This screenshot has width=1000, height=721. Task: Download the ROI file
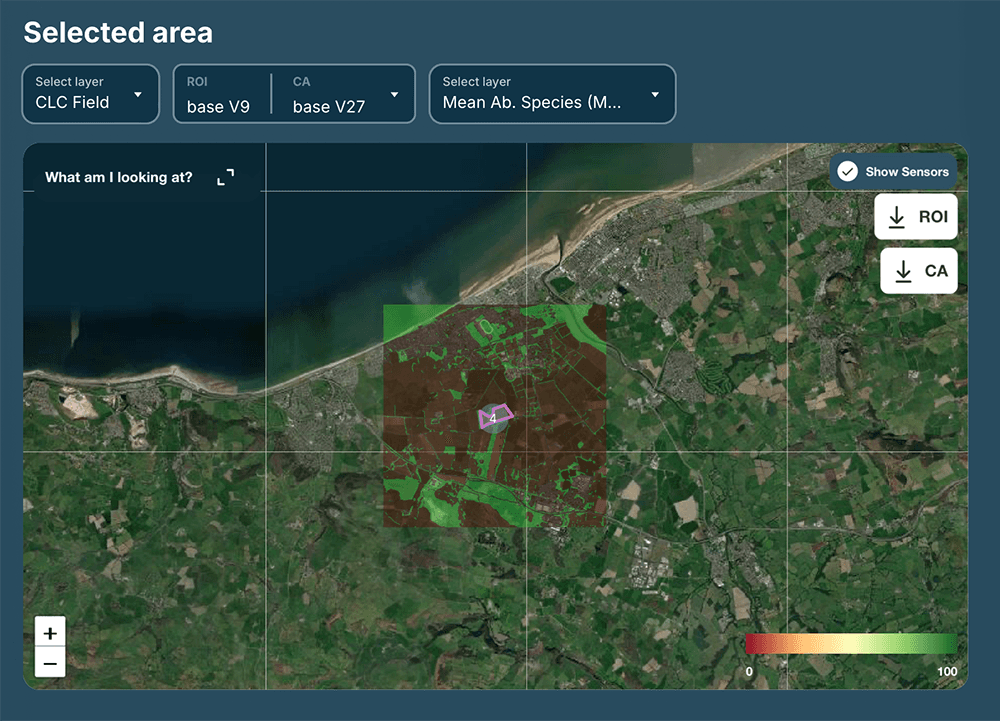coord(916,217)
